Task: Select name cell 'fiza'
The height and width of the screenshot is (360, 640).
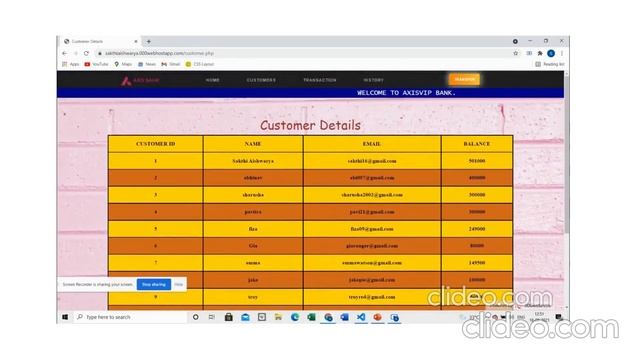Action: click(x=253, y=229)
